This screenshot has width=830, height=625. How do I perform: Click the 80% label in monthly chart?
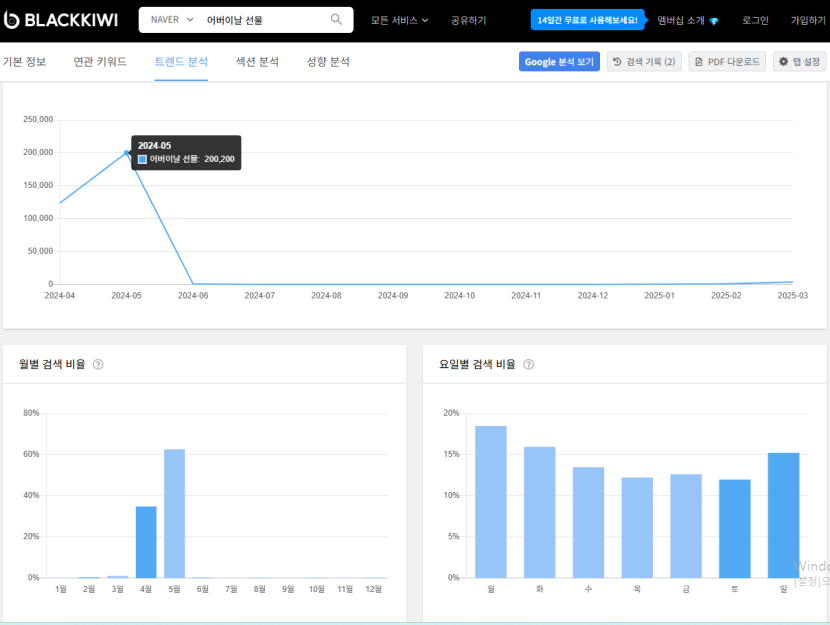[x=31, y=413]
